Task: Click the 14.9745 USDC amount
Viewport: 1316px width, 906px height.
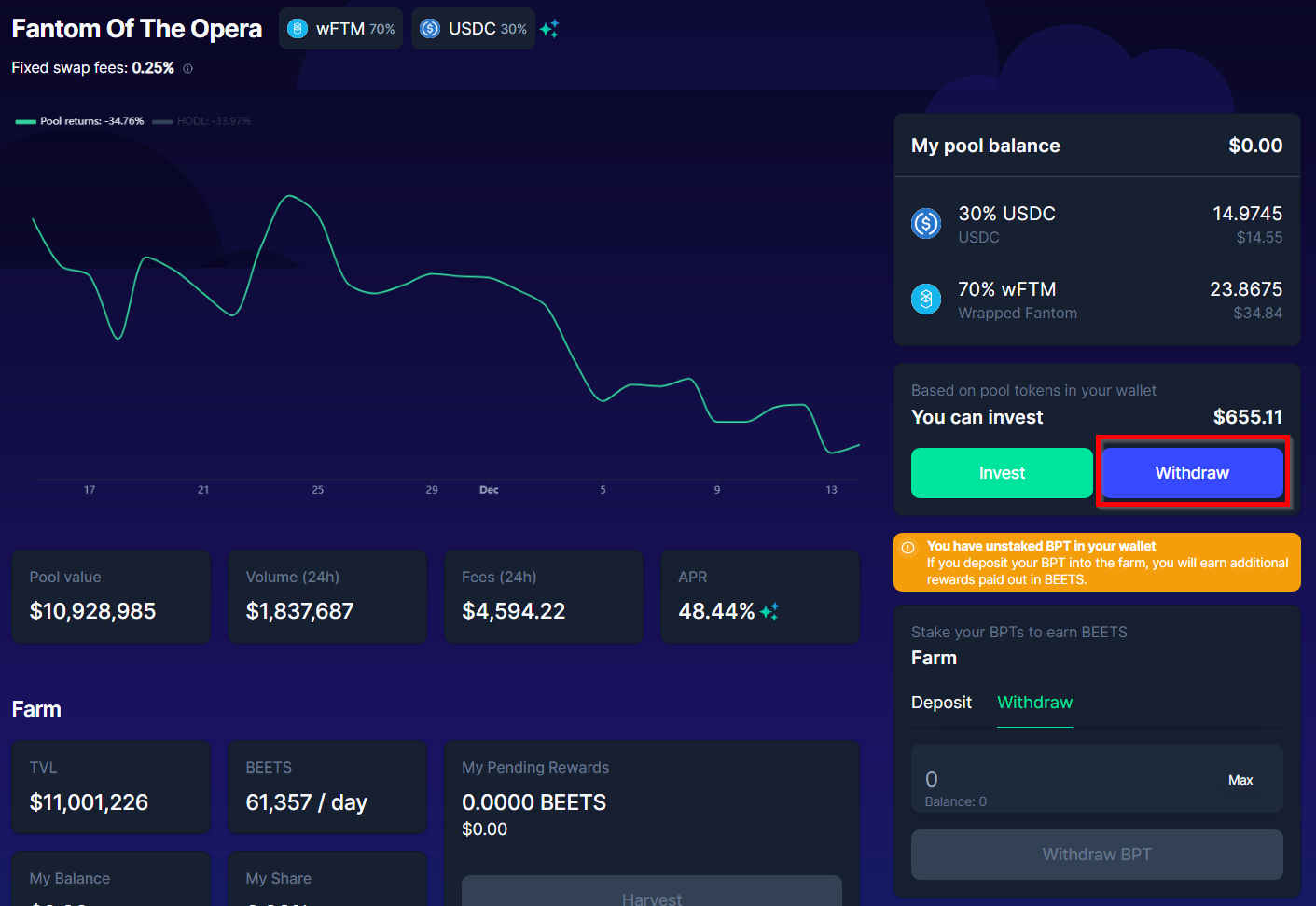Action: pos(1247,214)
